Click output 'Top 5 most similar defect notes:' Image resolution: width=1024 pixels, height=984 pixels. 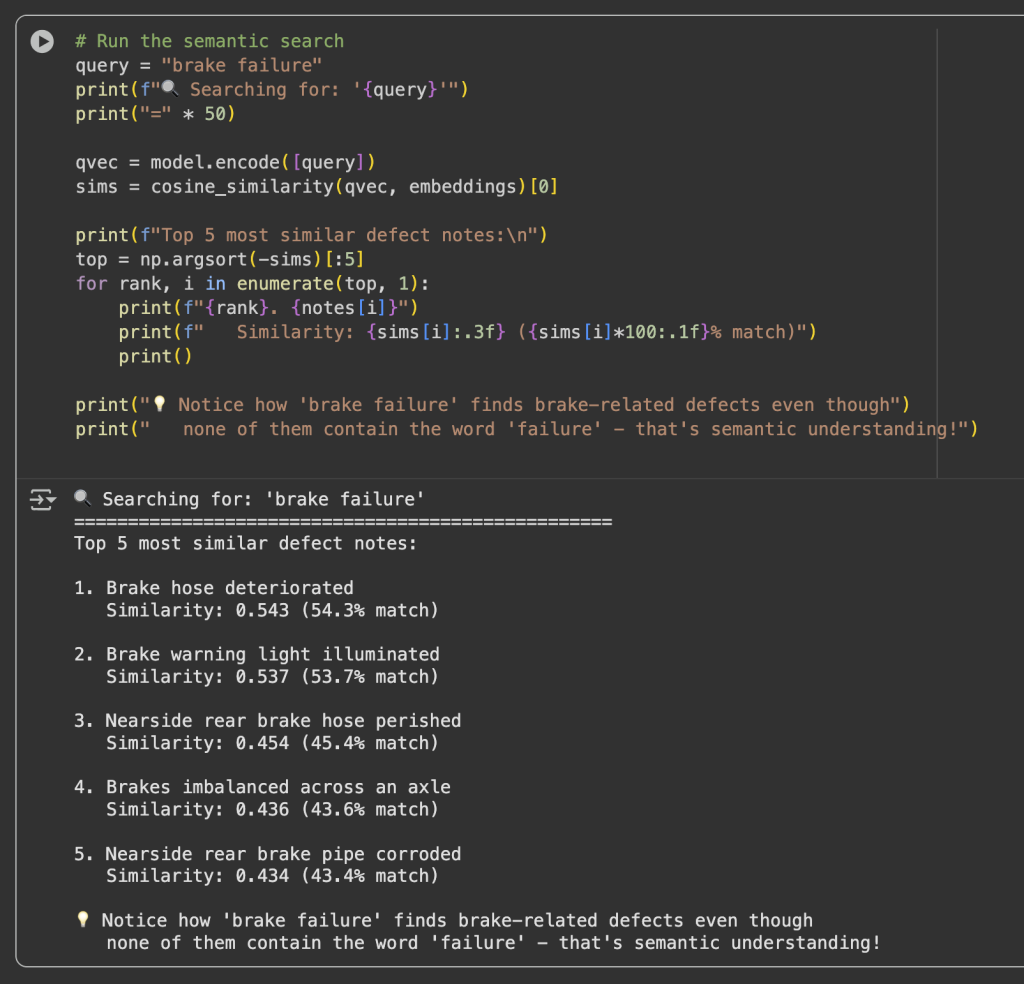246,543
